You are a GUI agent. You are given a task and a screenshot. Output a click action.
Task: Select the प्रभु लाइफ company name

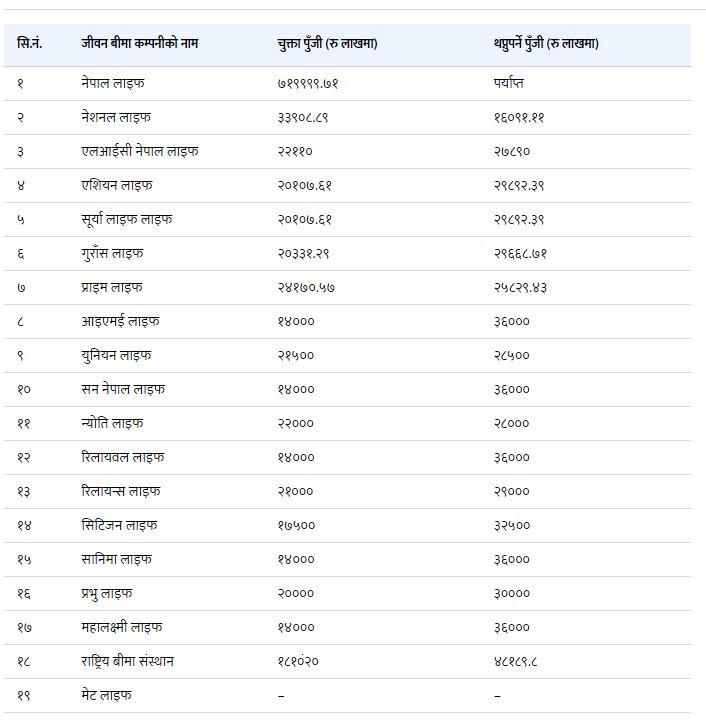[x=107, y=593]
